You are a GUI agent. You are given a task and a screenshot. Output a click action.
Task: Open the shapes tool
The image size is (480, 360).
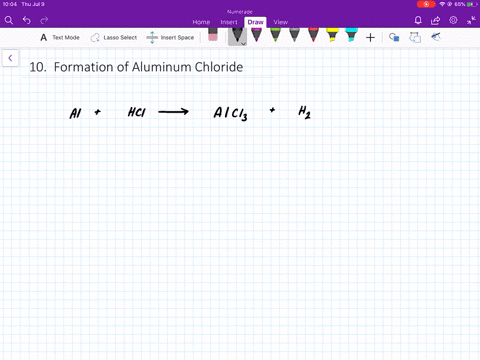point(394,37)
